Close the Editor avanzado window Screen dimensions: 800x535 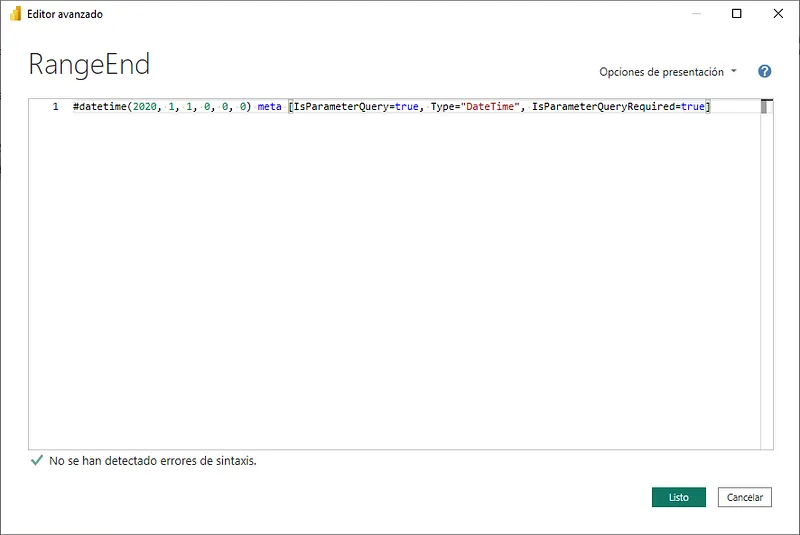click(778, 14)
